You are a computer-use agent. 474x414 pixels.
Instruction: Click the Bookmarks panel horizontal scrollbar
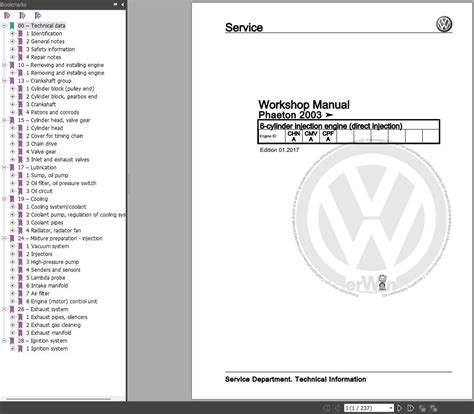58,398
